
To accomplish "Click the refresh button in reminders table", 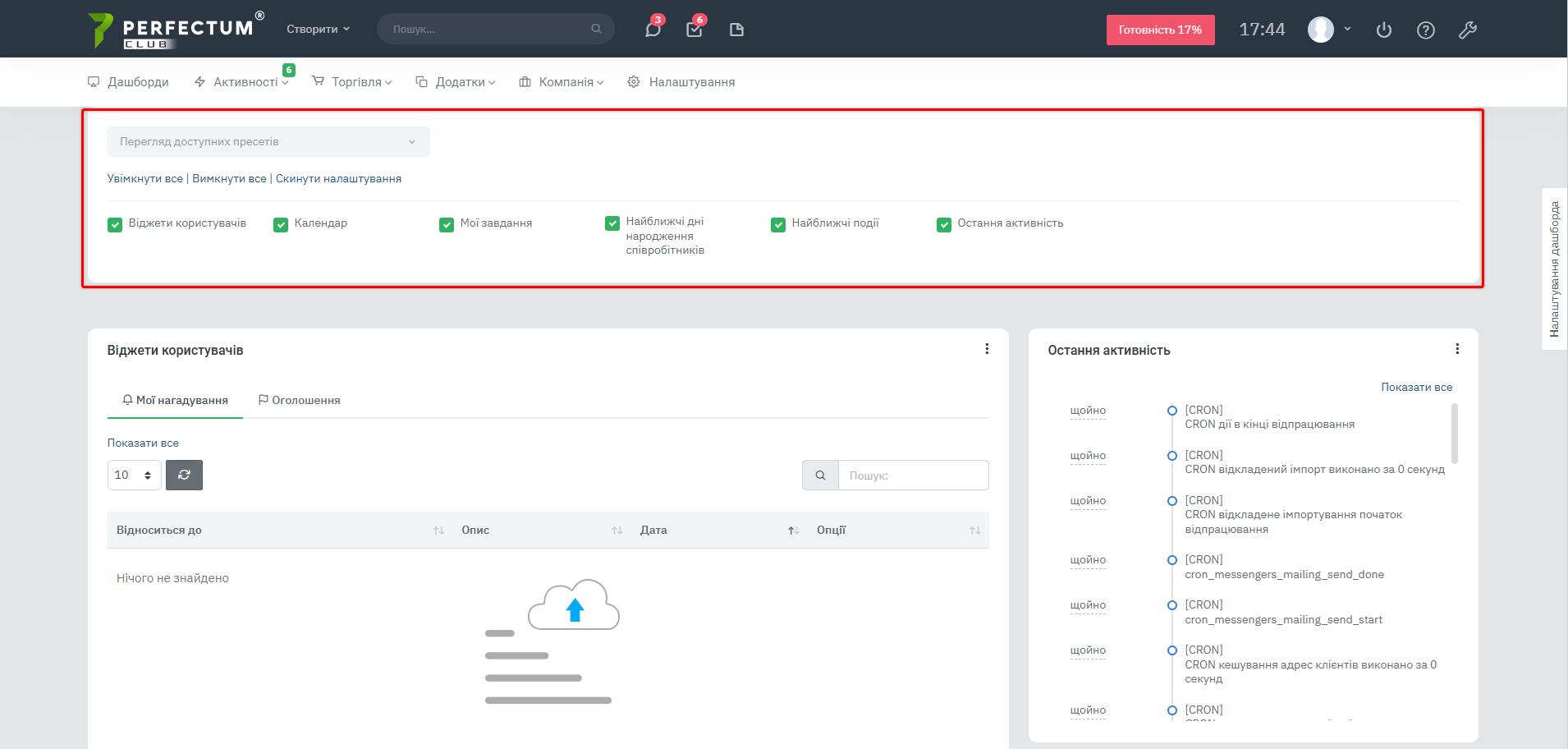I will 184,475.
